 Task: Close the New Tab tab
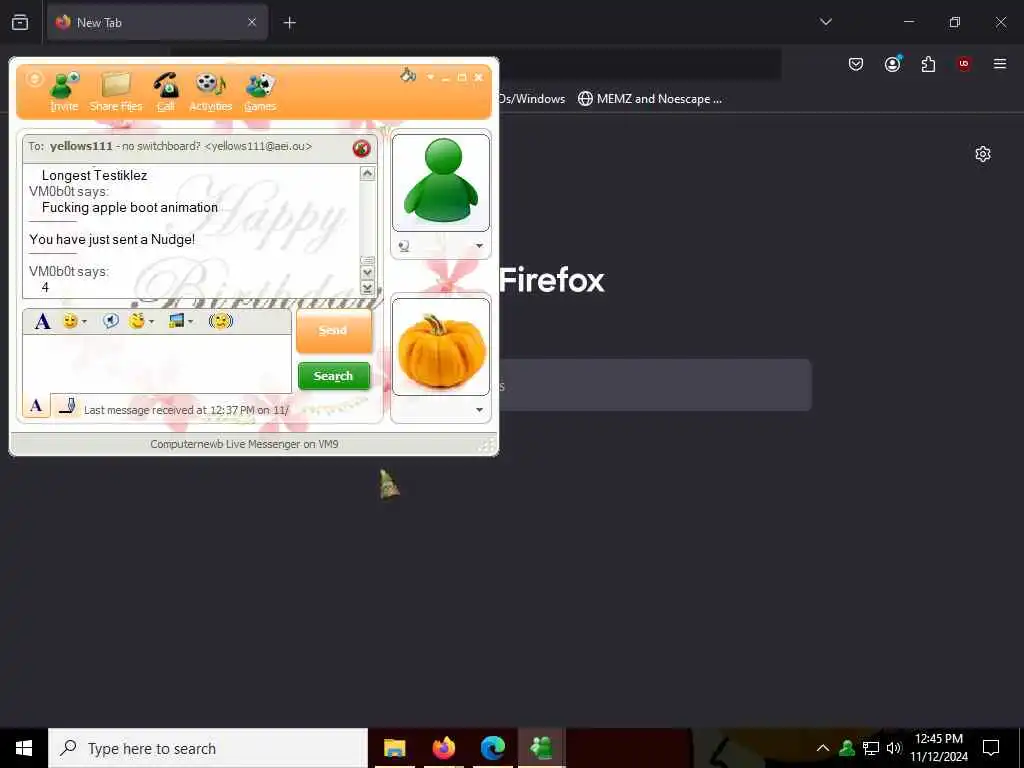point(252,22)
